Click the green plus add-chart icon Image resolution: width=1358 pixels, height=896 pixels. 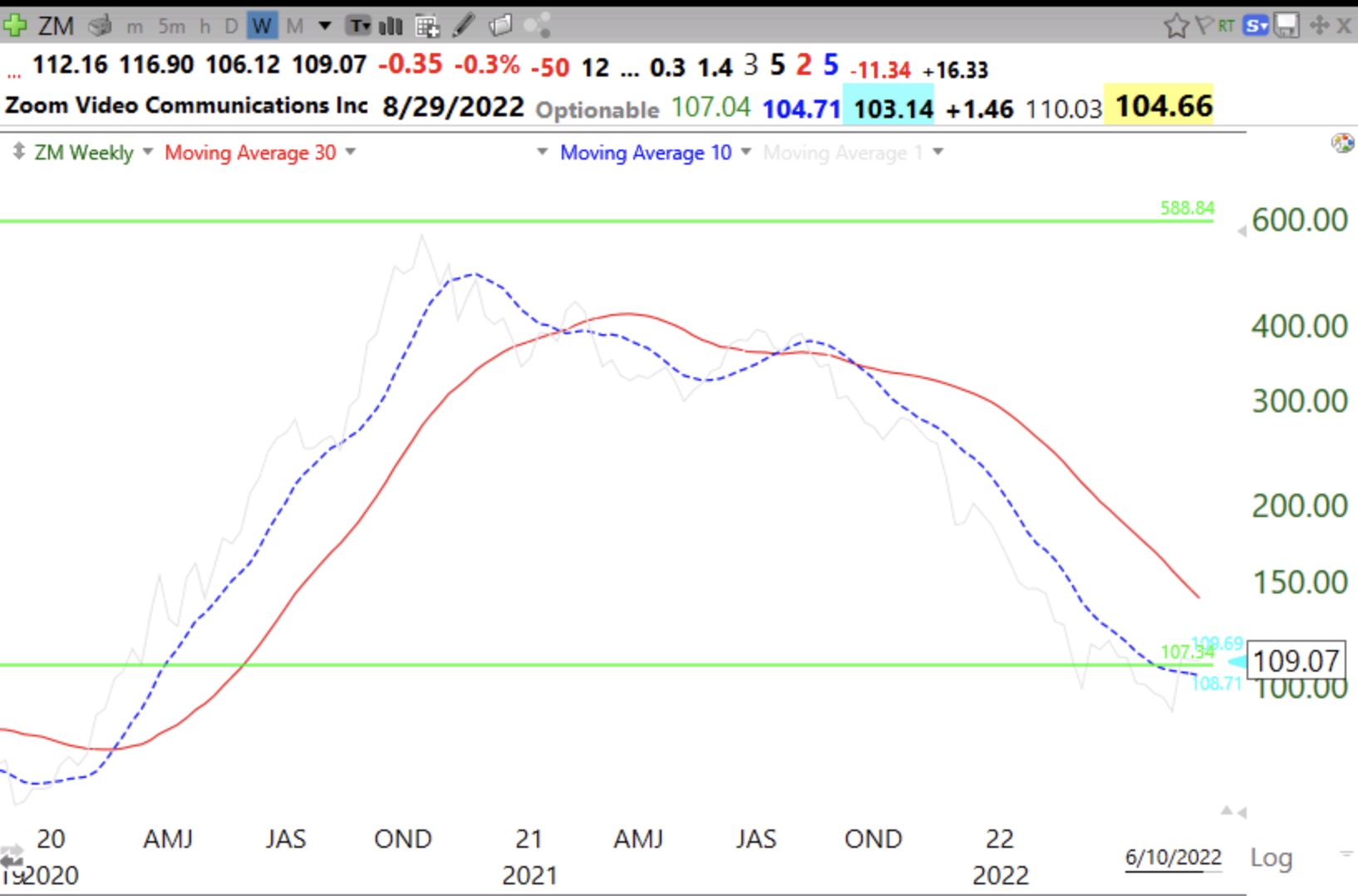(x=14, y=26)
